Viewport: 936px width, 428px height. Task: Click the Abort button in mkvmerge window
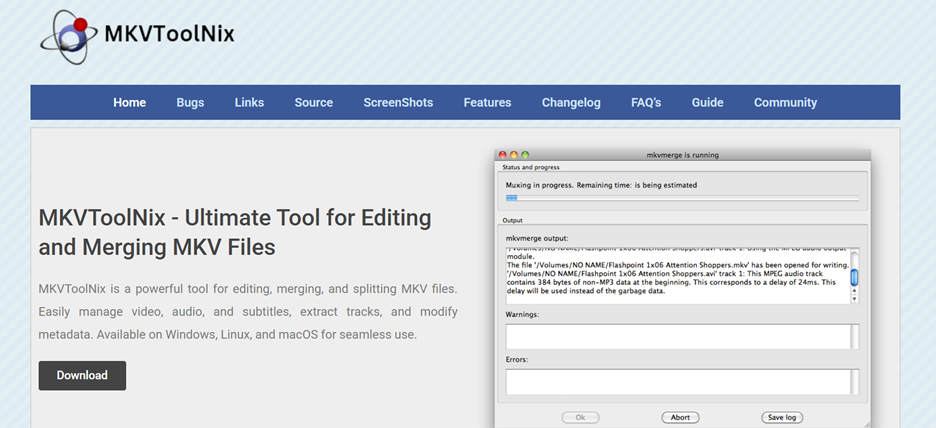680,417
